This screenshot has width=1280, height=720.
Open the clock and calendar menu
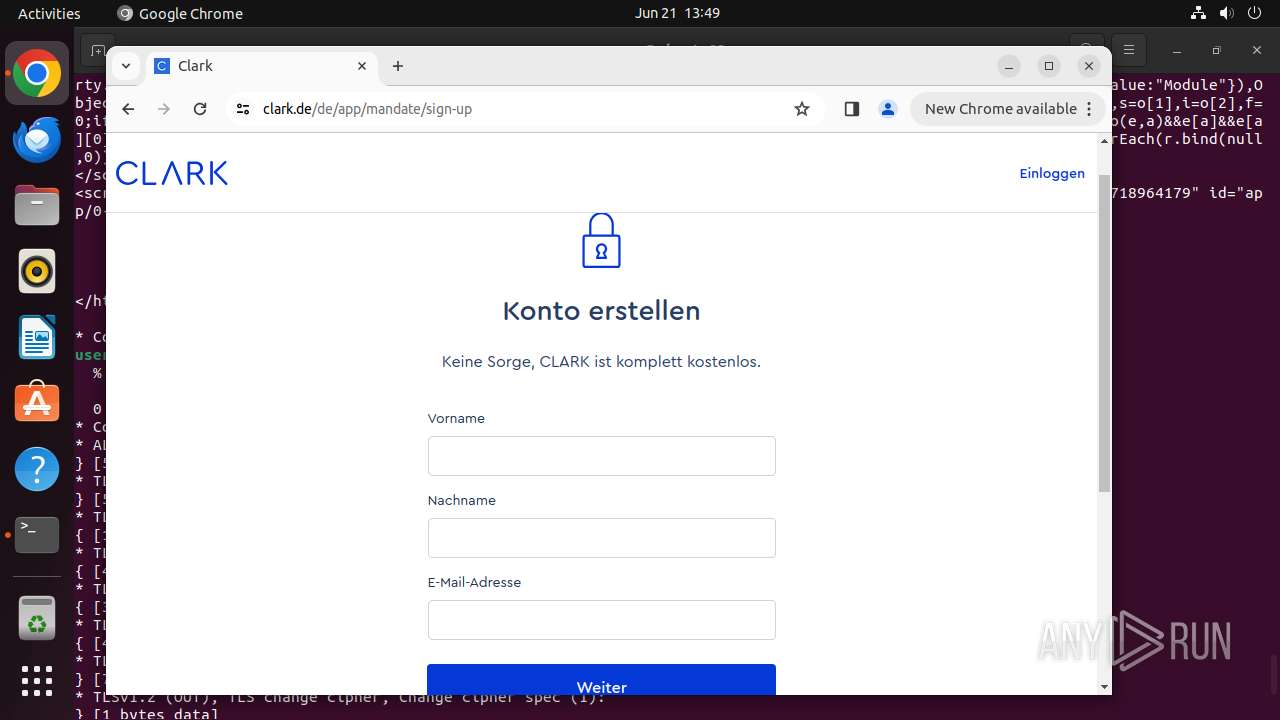(677, 13)
